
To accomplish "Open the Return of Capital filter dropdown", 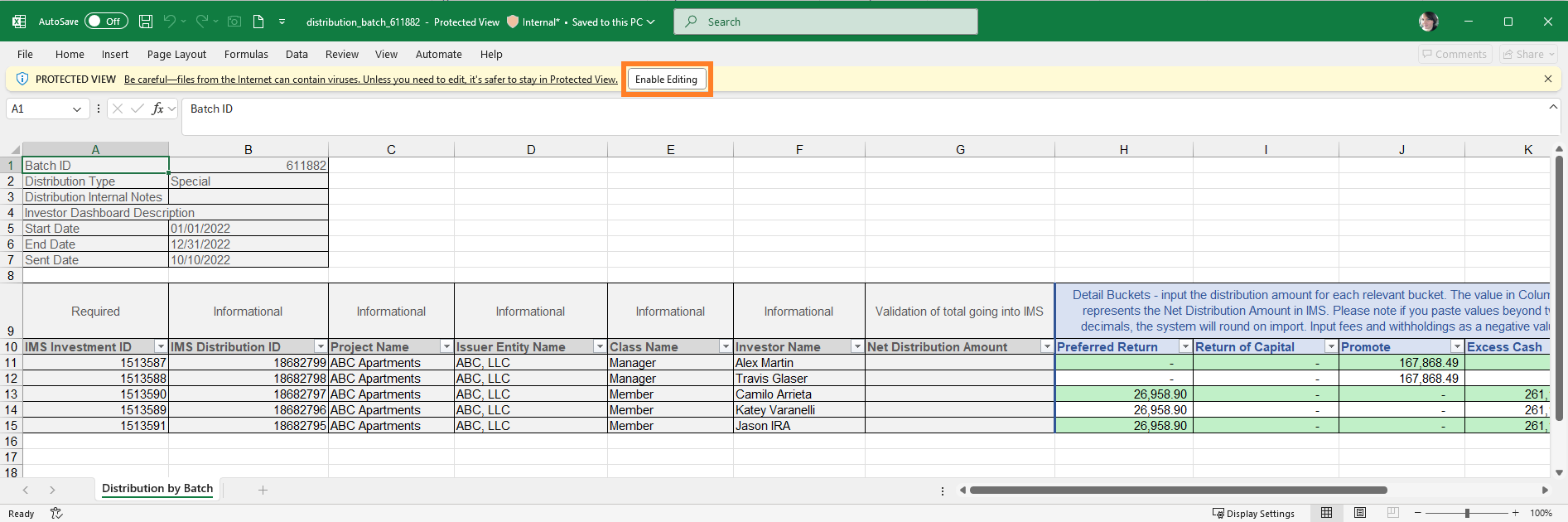I will (1331, 346).
